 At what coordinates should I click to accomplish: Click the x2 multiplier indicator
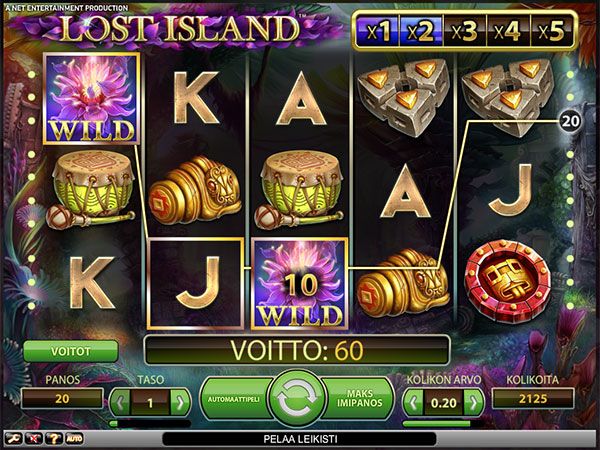[x=421, y=31]
